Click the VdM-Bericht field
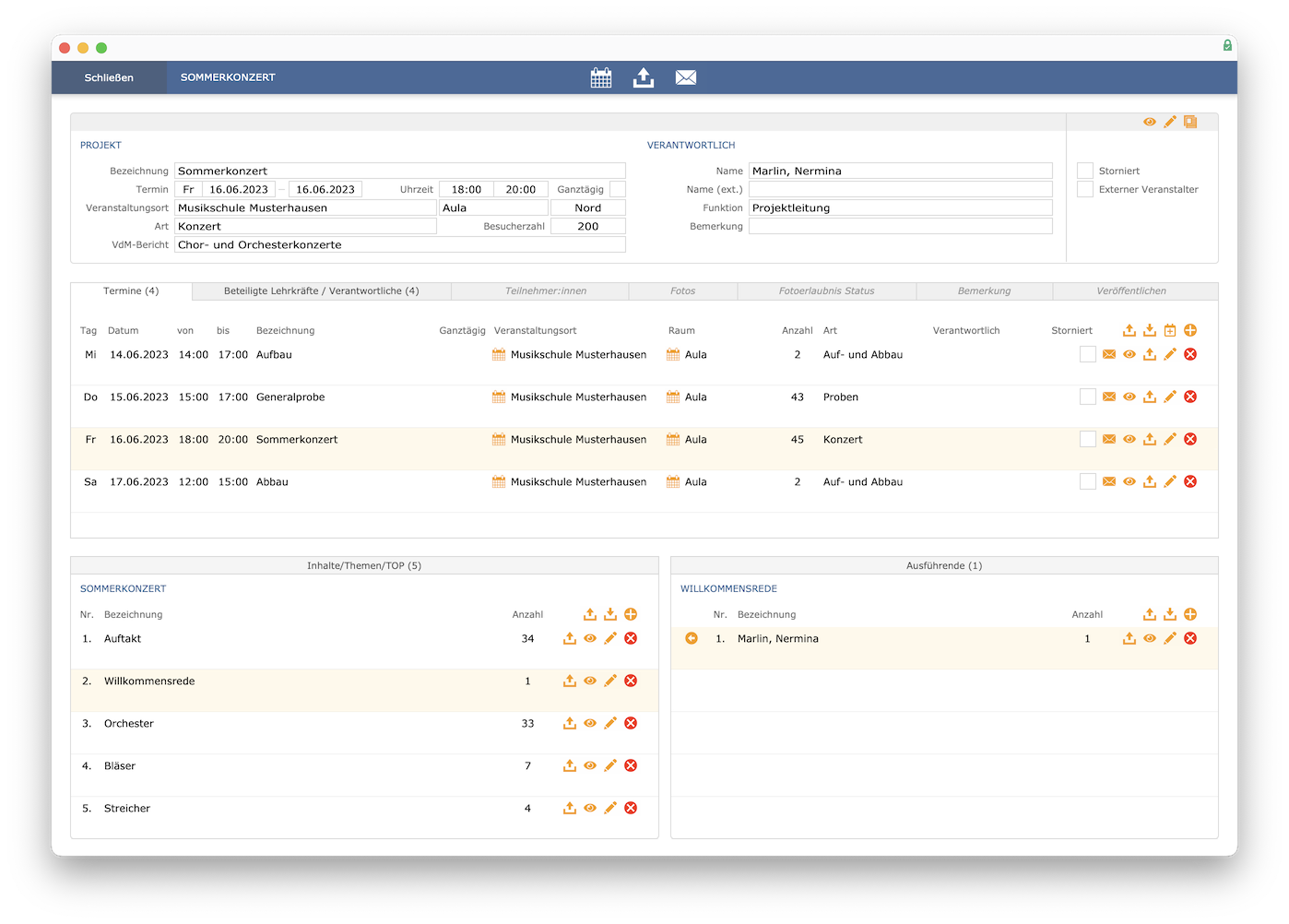 tap(400, 244)
